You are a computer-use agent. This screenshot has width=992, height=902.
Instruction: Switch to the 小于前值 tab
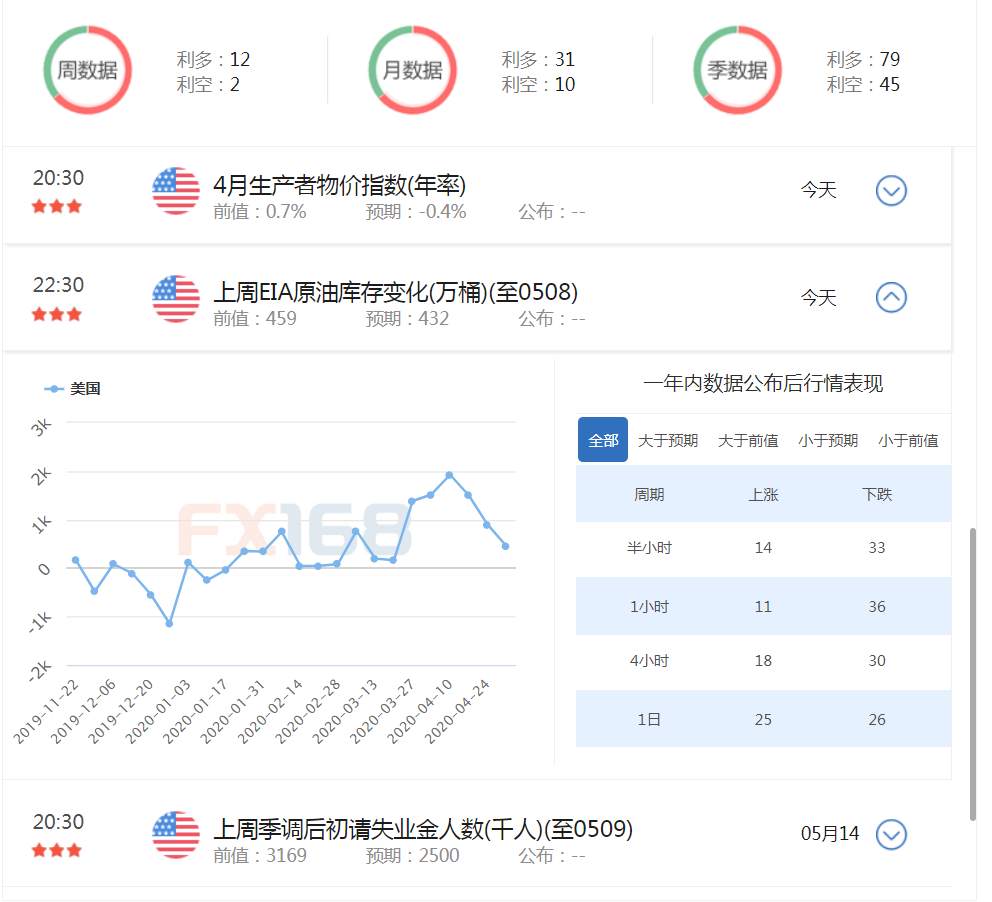[908, 440]
